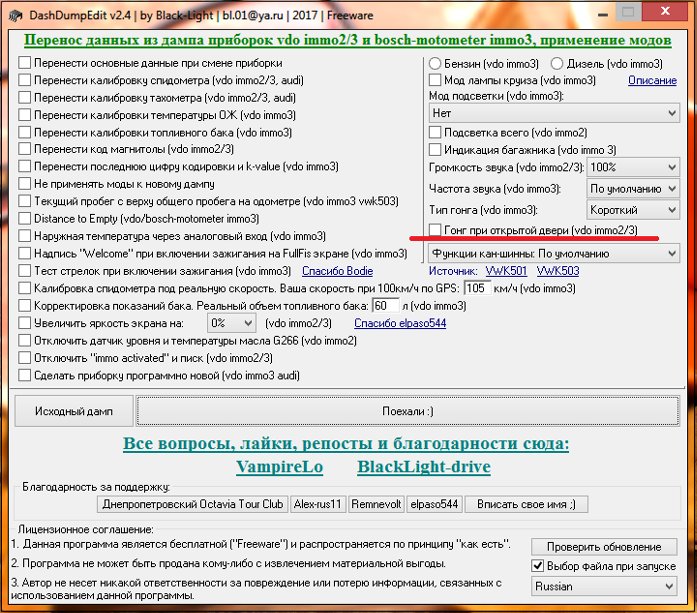The height and width of the screenshot is (613, 697).
Task: Check the 'Distance to Empty' option
Action: point(24,218)
